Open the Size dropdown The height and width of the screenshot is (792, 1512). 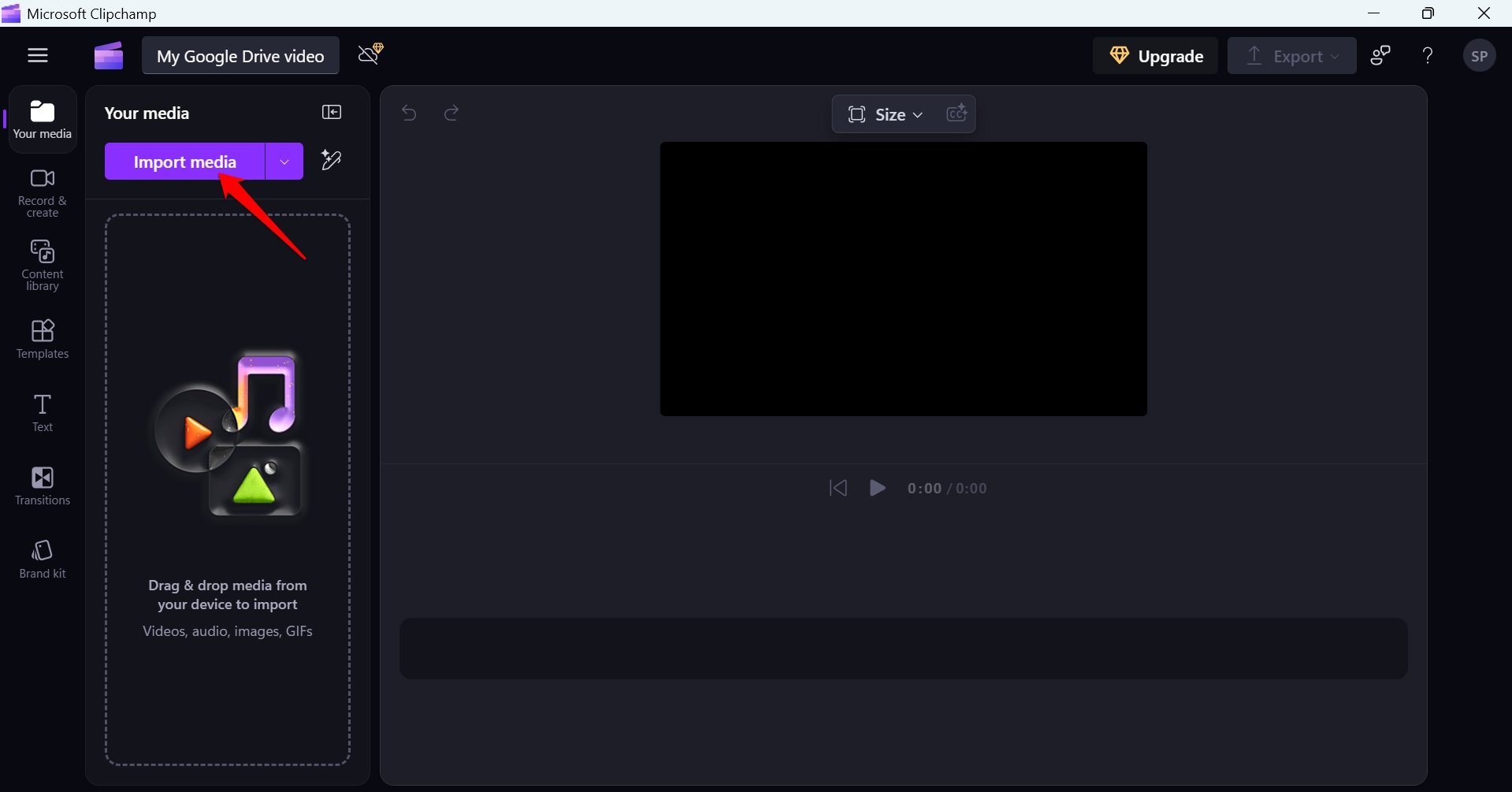[x=885, y=114]
